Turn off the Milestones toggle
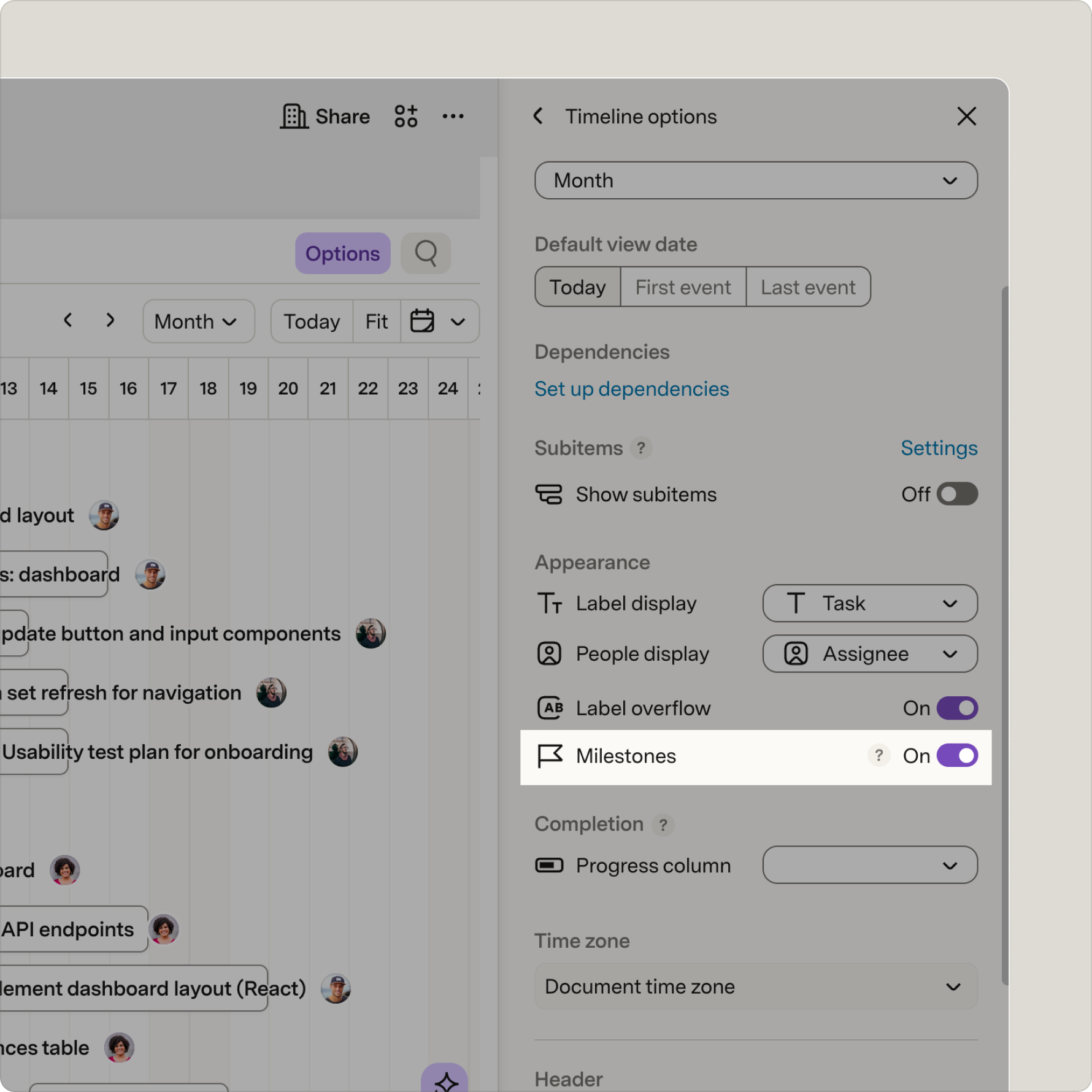This screenshot has width=1092, height=1092. click(957, 756)
